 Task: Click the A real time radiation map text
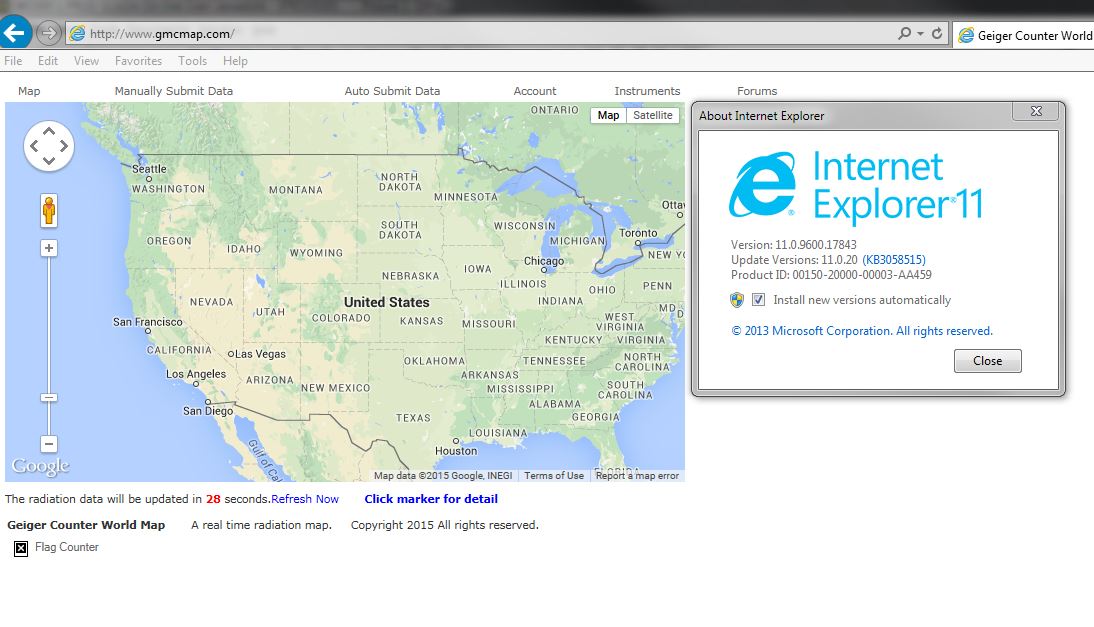click(262, 525)
